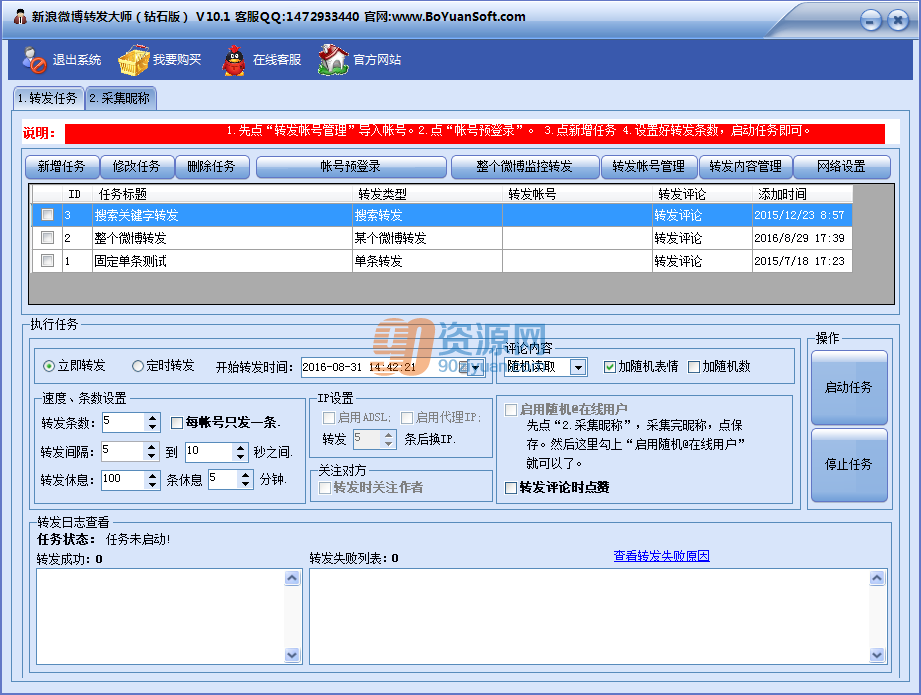Minimize the window using title bar button

pyautogui.click(x=870, y=21)
